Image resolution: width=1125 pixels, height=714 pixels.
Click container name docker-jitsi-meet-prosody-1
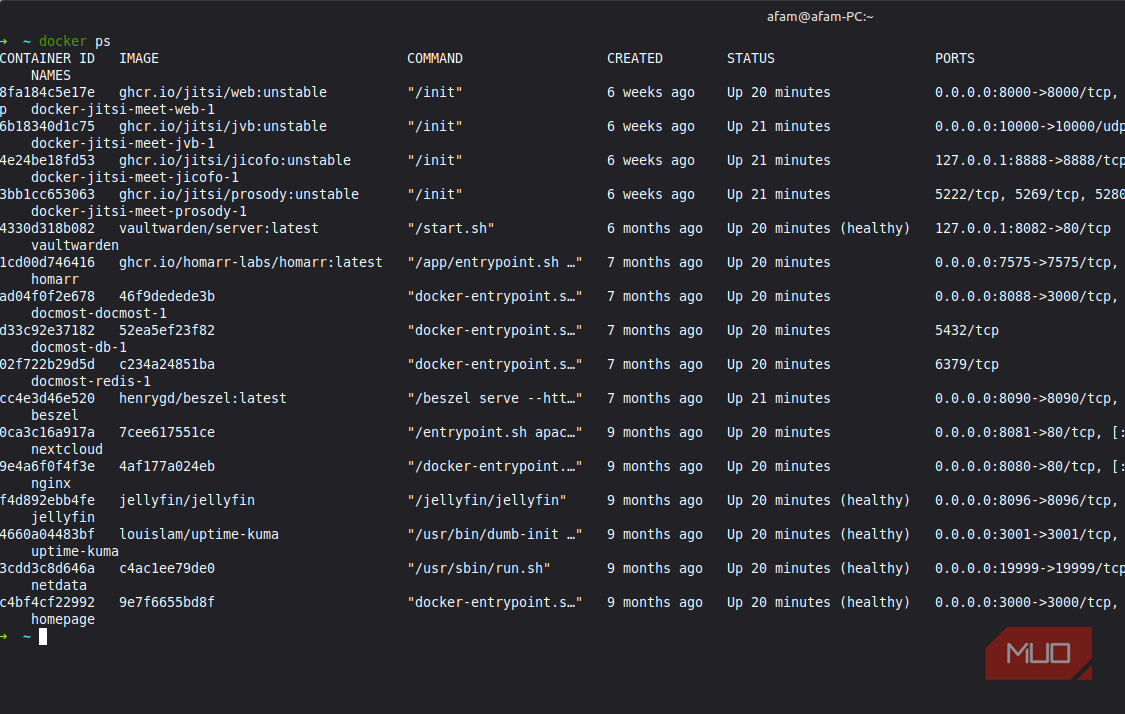[138, 212]
